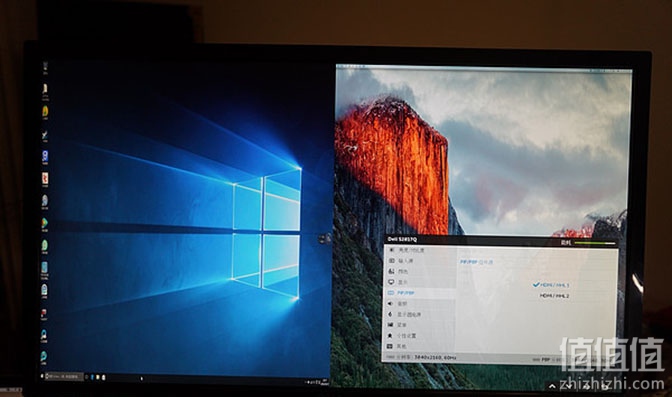Choose the color settings icon in monitor menu
This screenshot has width=672, height=397.
391,271
